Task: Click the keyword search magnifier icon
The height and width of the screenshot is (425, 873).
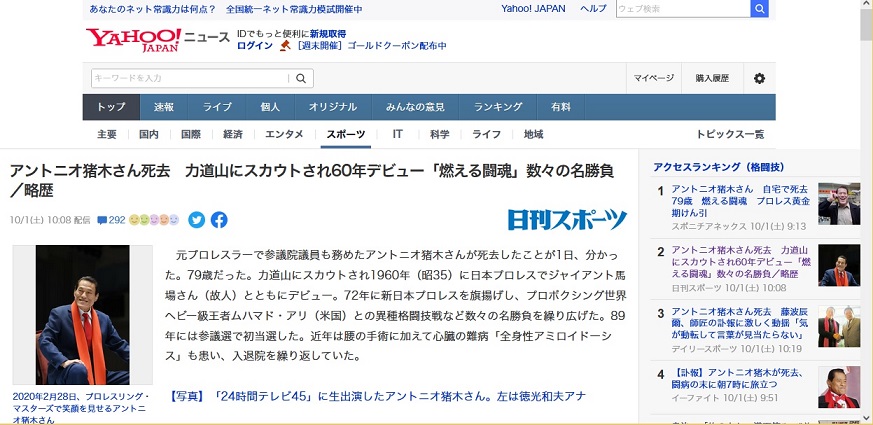Action: [x=301, y=79]
